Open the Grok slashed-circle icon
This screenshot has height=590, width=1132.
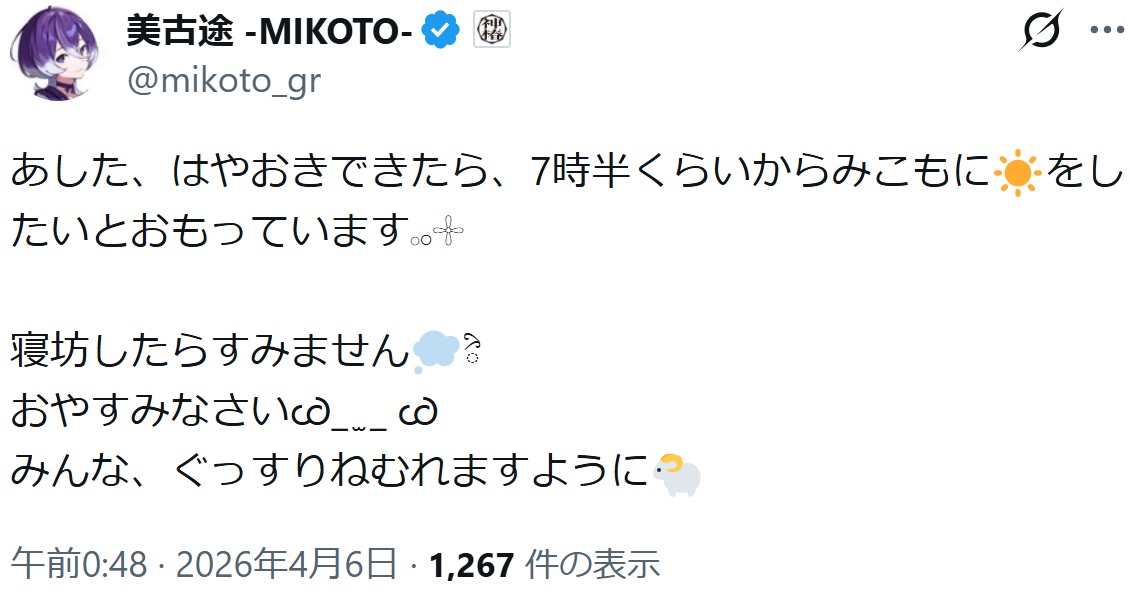tap(1040, 32)
